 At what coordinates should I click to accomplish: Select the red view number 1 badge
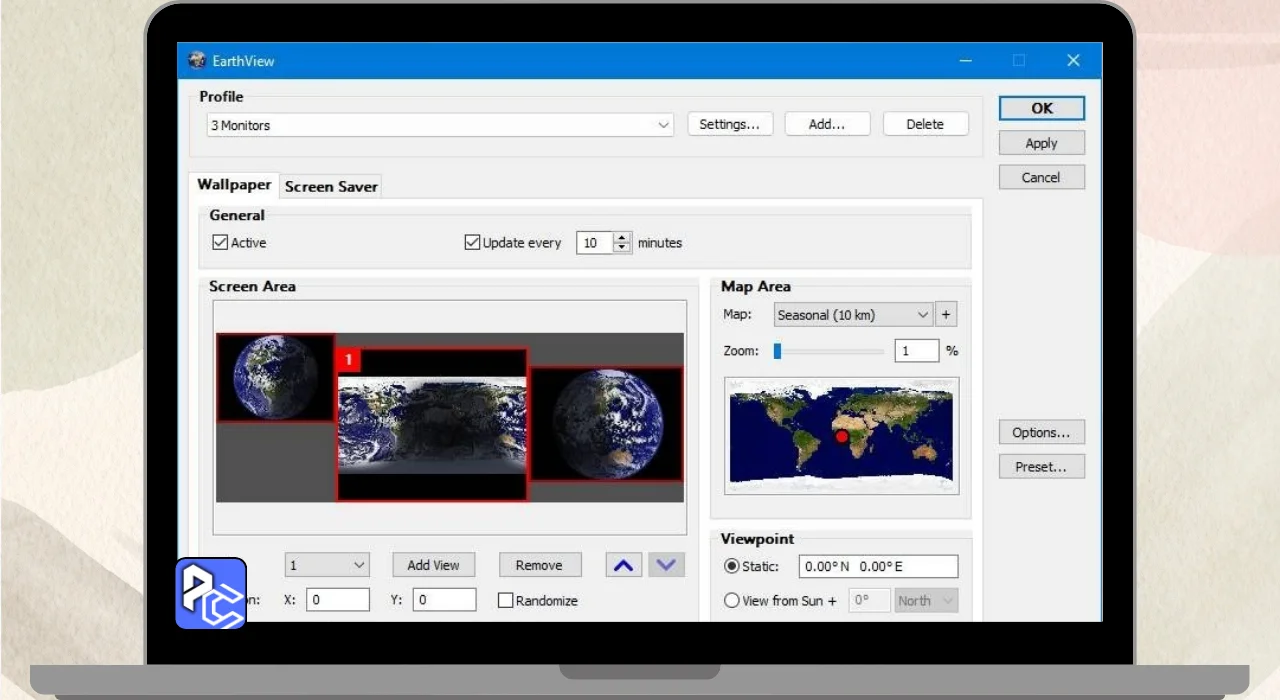[348, 360]
